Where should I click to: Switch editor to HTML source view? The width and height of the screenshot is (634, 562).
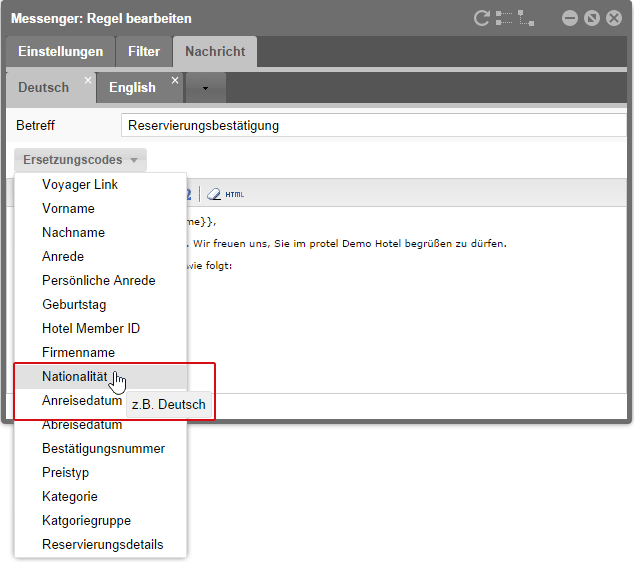click(234, 194)
